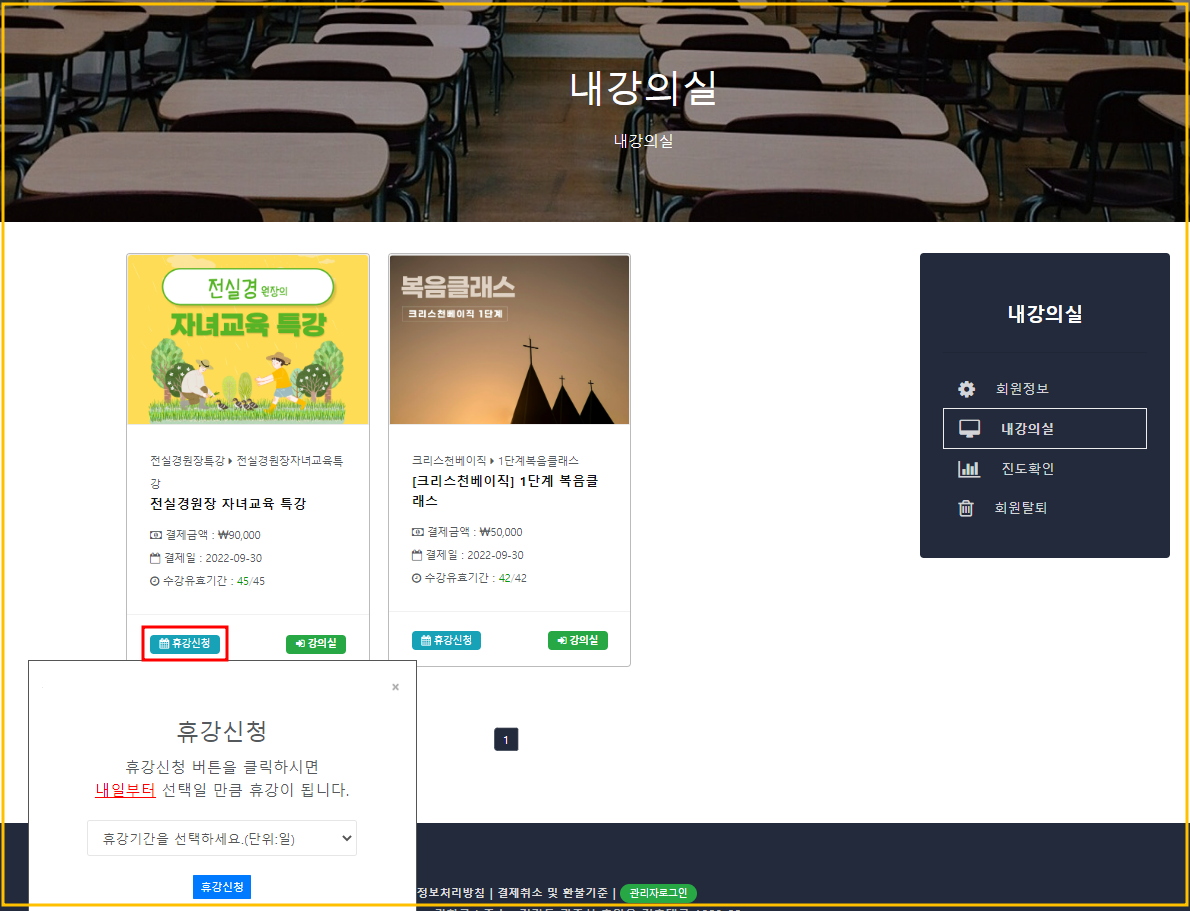Click the clock icon beside 수강유효기간 42/42

pos(417,578)
